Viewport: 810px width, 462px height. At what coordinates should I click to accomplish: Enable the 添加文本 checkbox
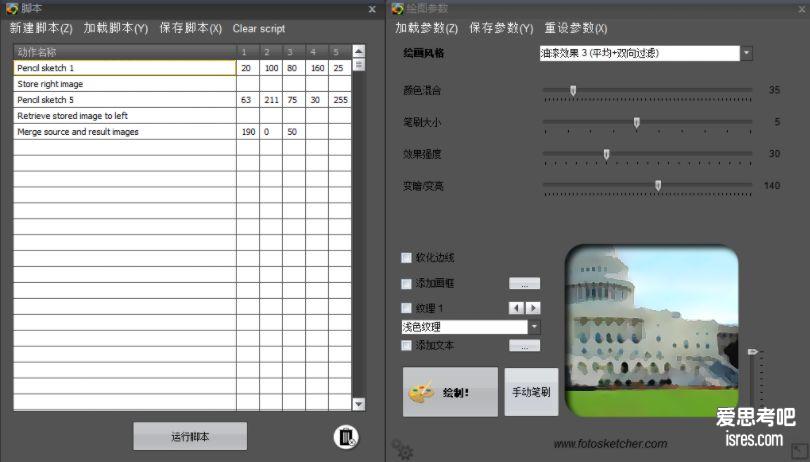point(407,345)
